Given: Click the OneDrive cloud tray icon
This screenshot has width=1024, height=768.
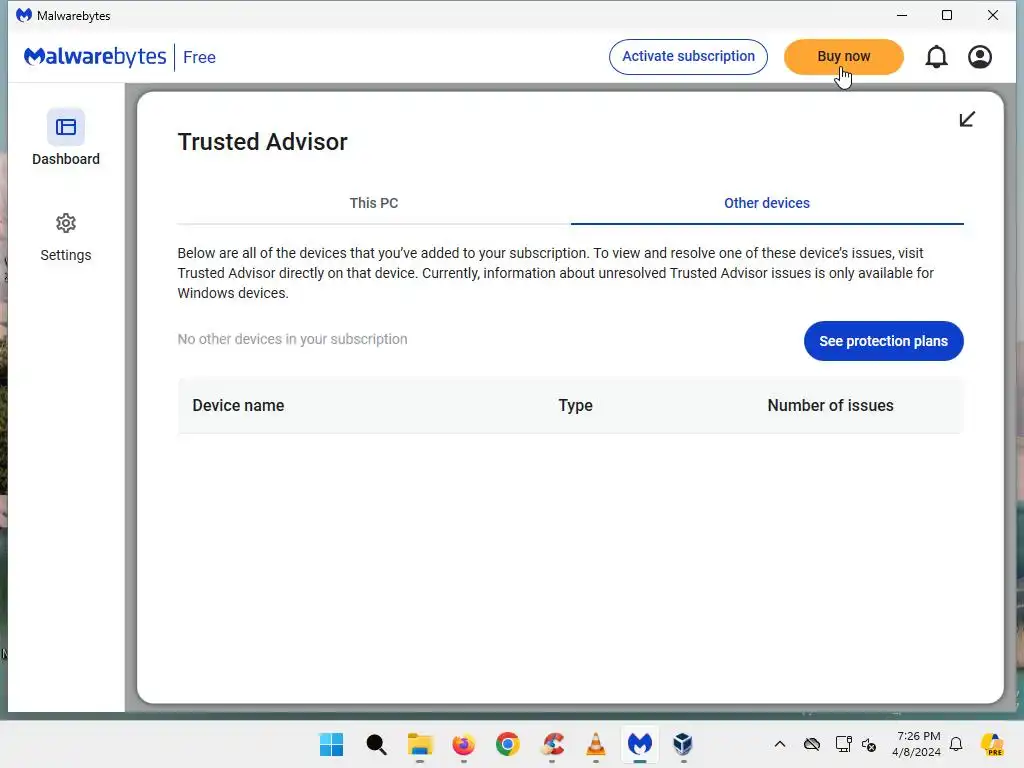Looking at the screenshot, I should pyautogui.click(x=812, y=744).
